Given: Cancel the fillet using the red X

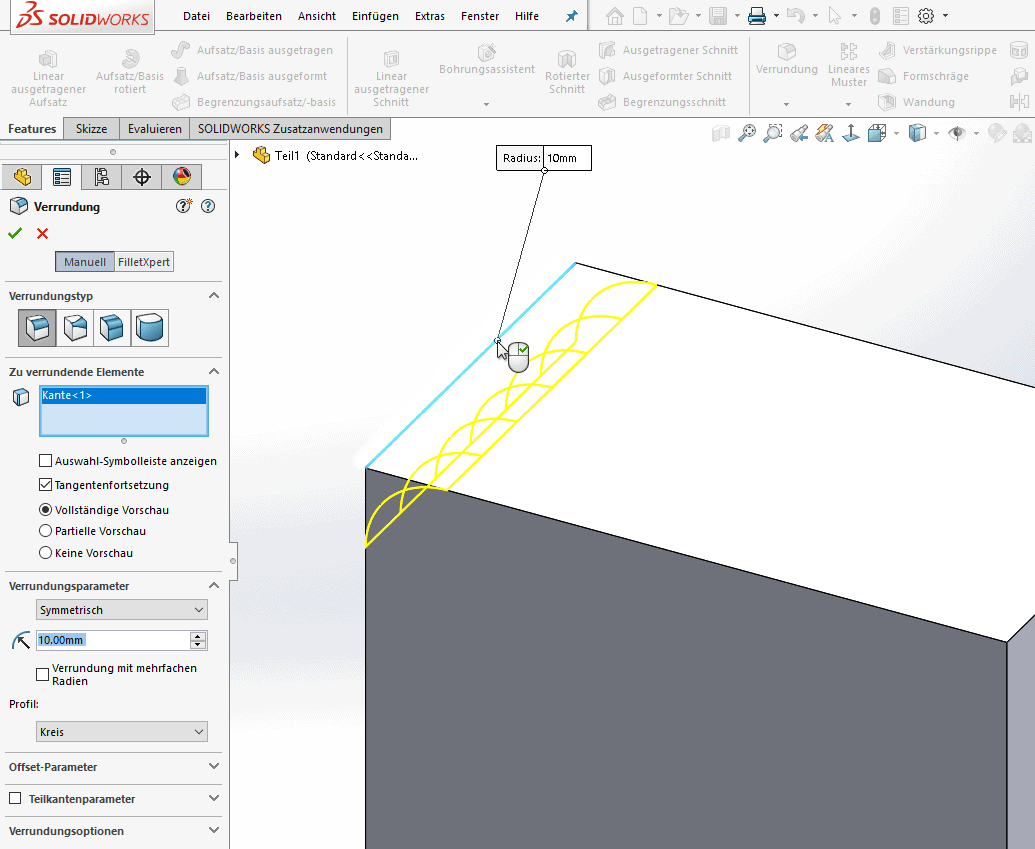Looking at the screenshot, I should 40,233.
